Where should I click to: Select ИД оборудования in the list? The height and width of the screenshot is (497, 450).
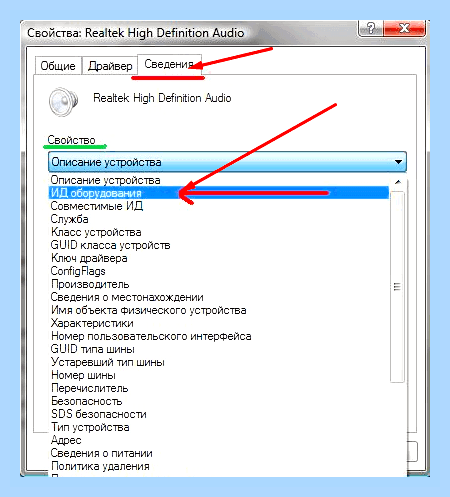click(x=219, y=193)
